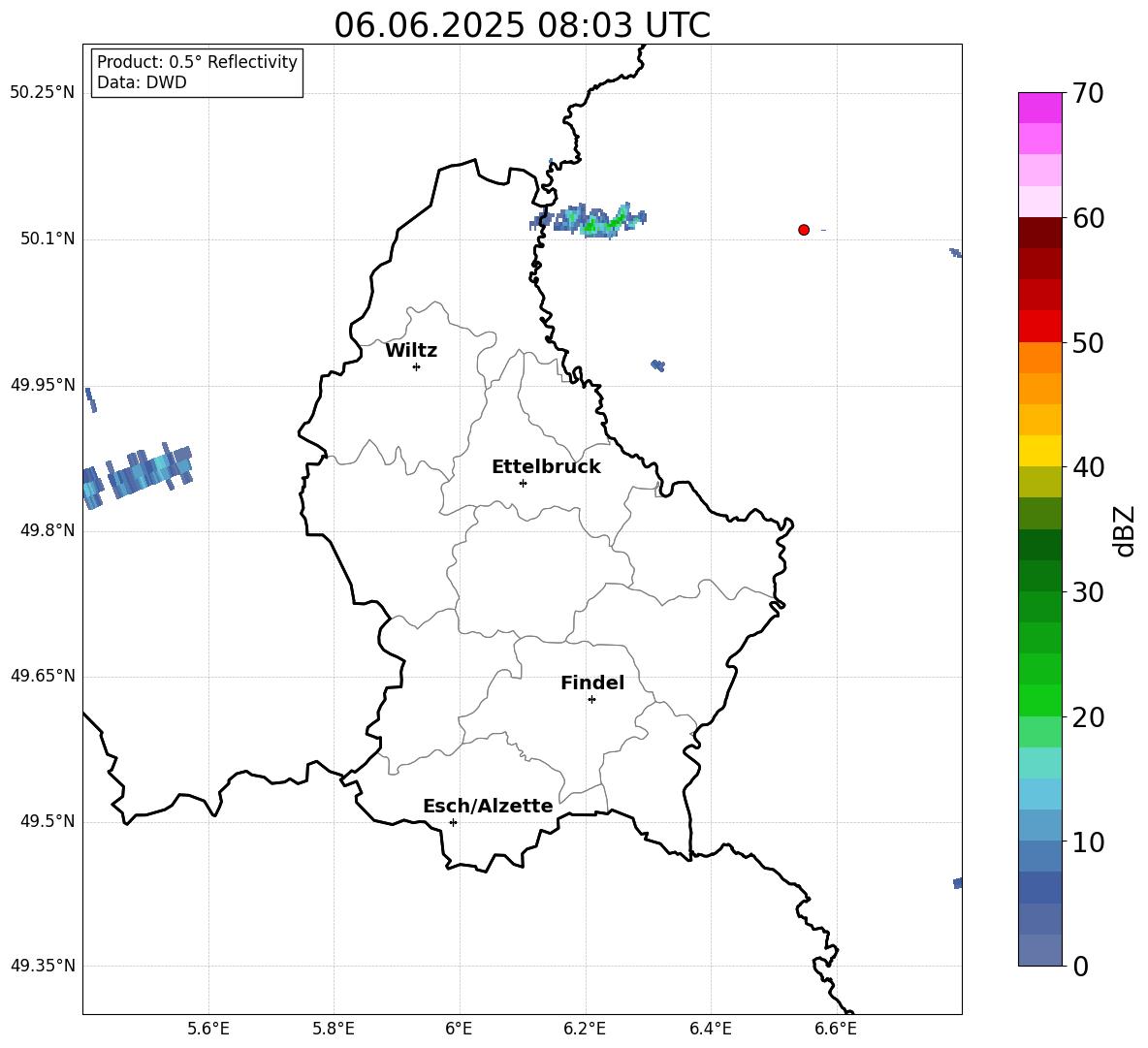Click the green radar echo north of Luxembourg
The height and width of the screenshot is (1048, 1148).
(x=590, y=219)
